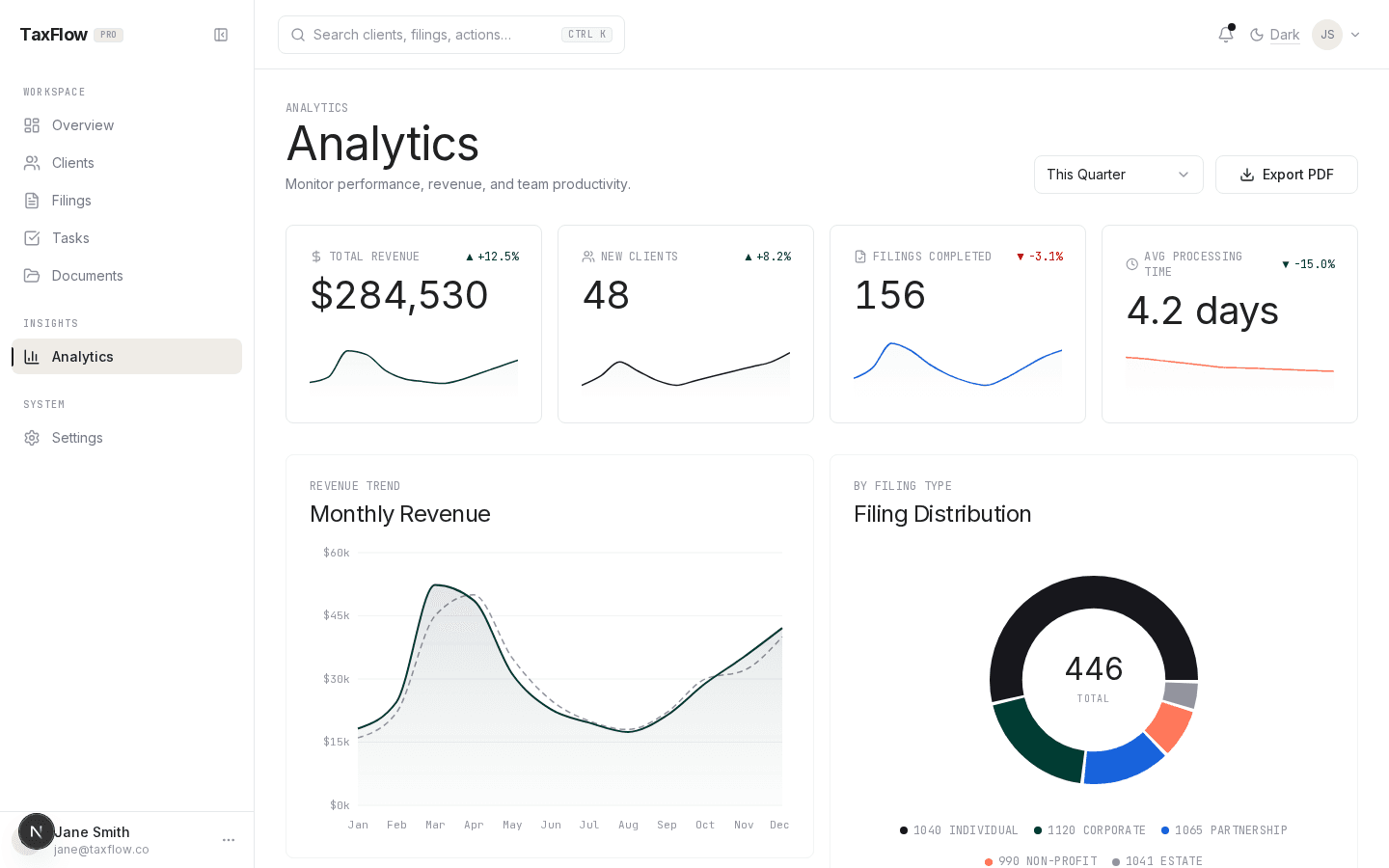Toggle 1065 Partnership legend entry
The image size is (1389, 868).
[1224, 830]
